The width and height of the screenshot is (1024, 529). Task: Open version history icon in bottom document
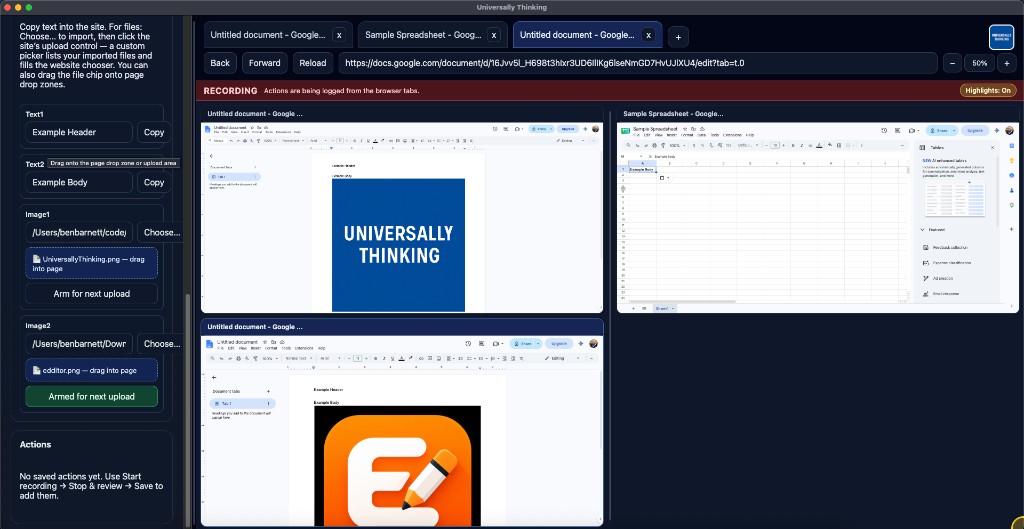pos(468,344)
